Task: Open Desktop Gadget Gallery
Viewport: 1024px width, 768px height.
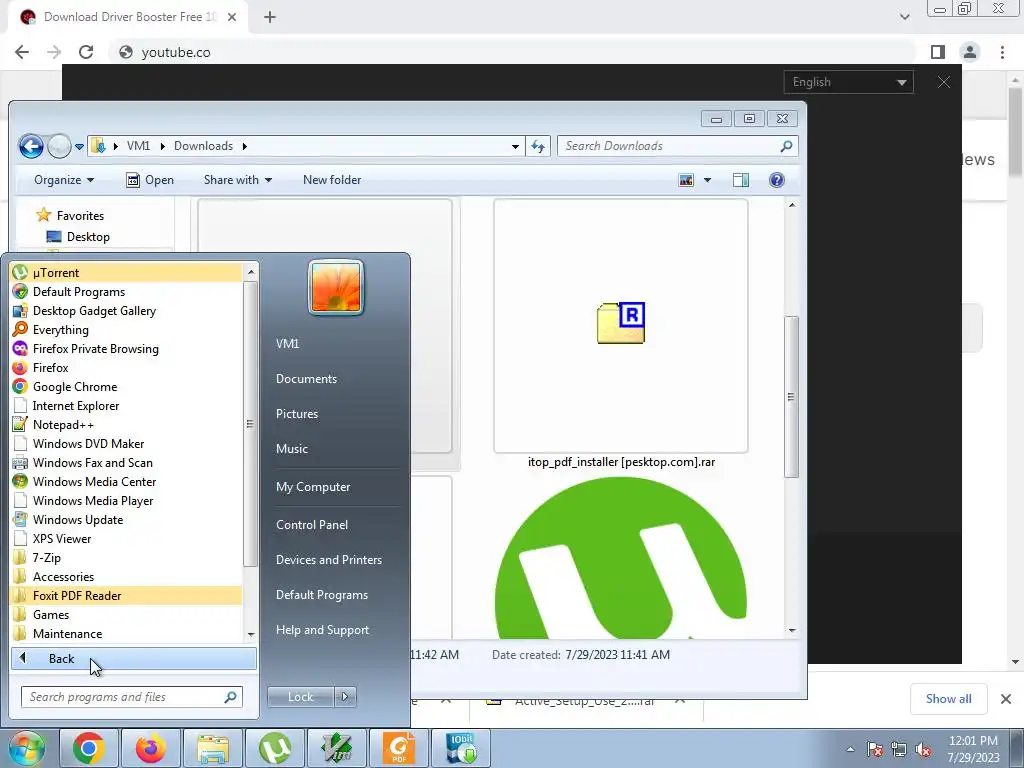Action: point(126,310)
